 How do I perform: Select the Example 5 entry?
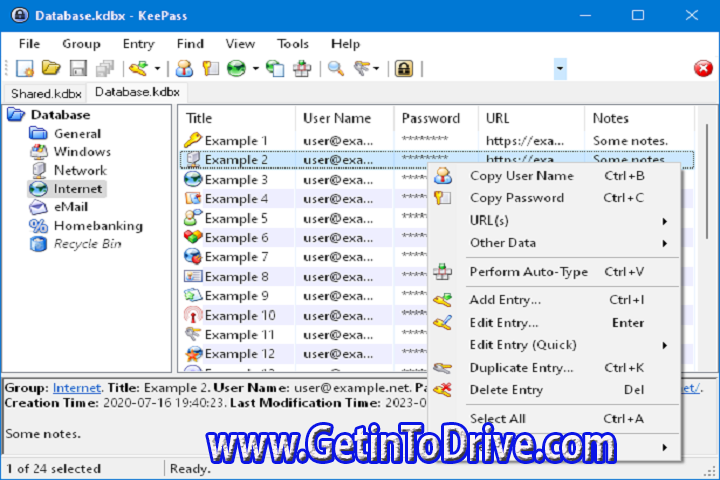tap(236, 218)
